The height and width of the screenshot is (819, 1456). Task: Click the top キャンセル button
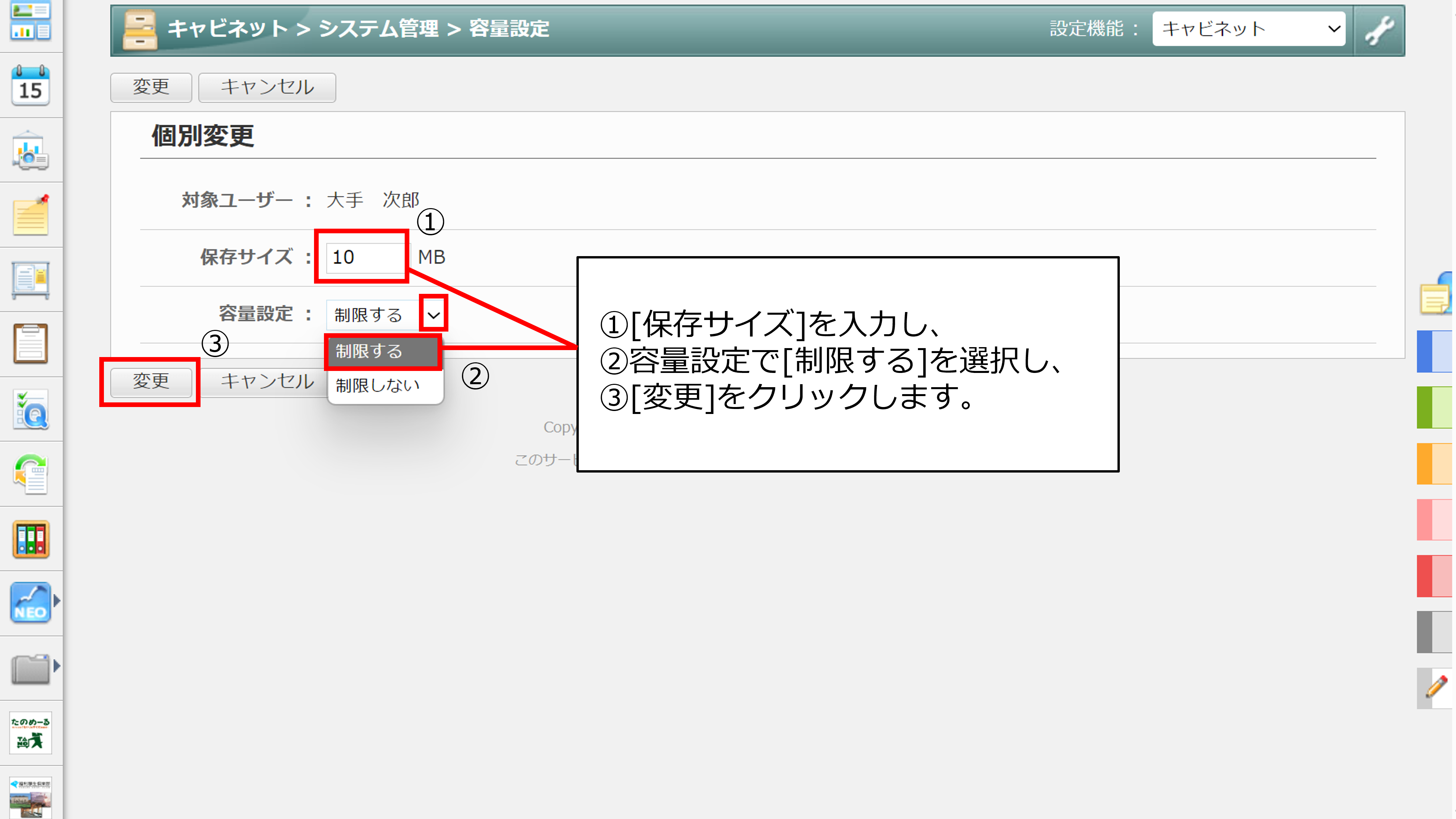pos(267,87)
